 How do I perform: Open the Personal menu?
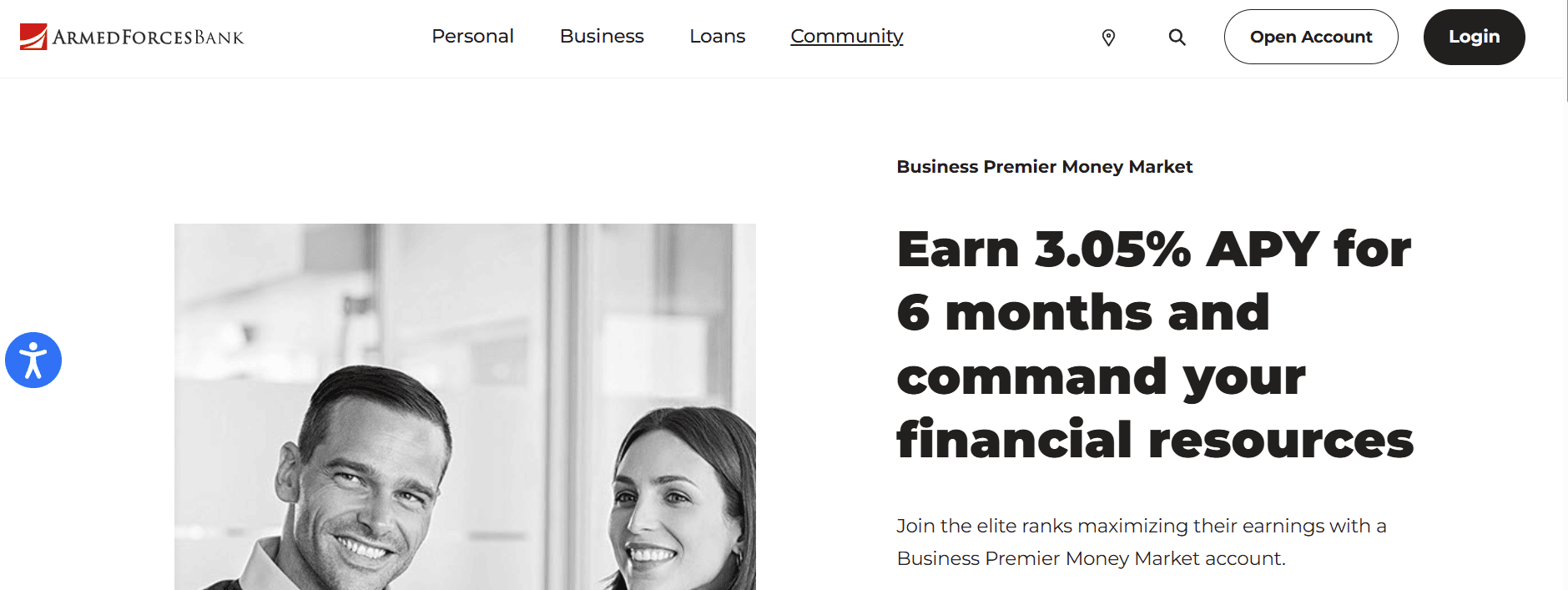[472, 37]
